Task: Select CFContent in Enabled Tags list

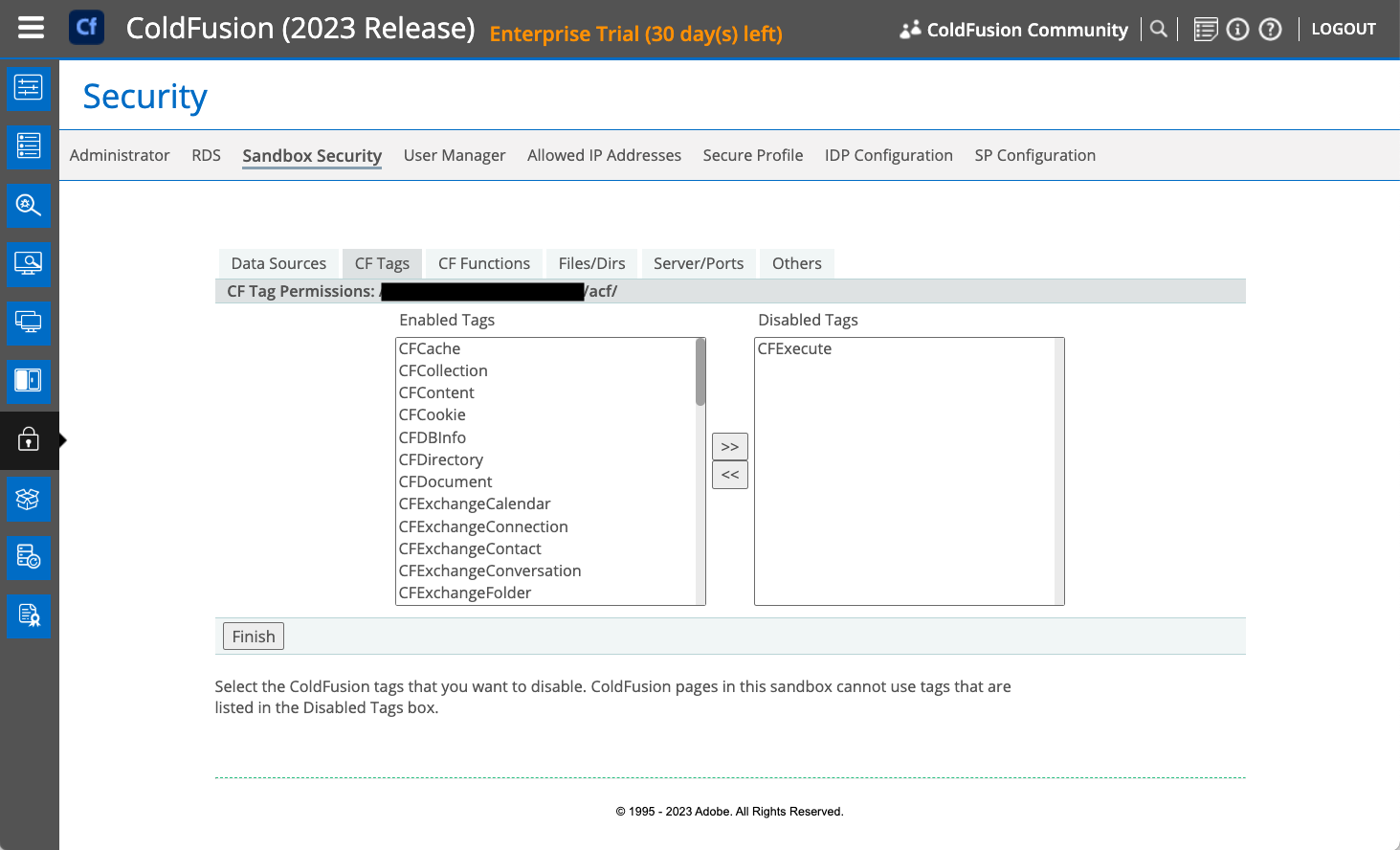Action: click(545, 392)
